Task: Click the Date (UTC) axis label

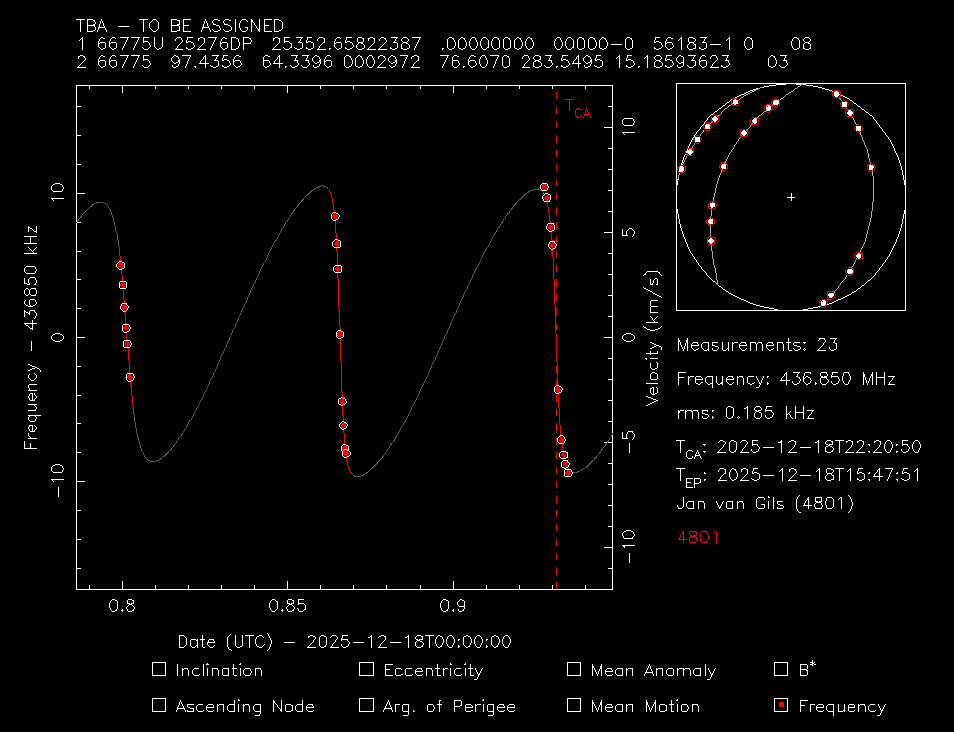Action: coord(344,641)
